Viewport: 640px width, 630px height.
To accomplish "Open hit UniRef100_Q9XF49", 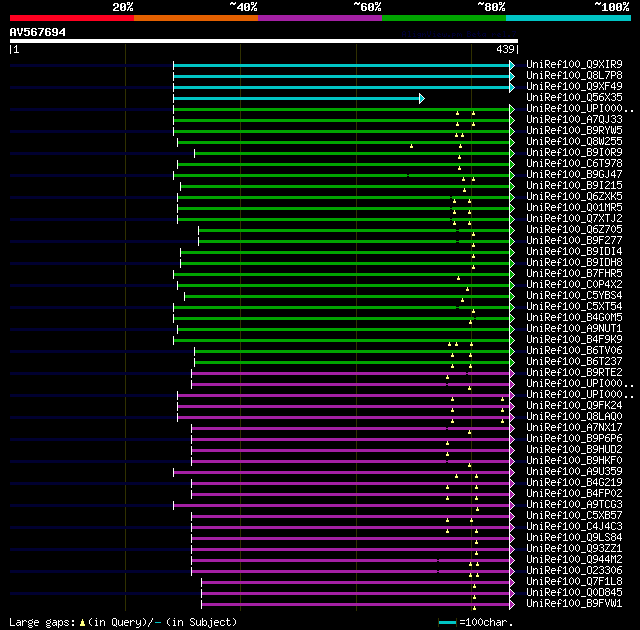I will pos(574,86).
